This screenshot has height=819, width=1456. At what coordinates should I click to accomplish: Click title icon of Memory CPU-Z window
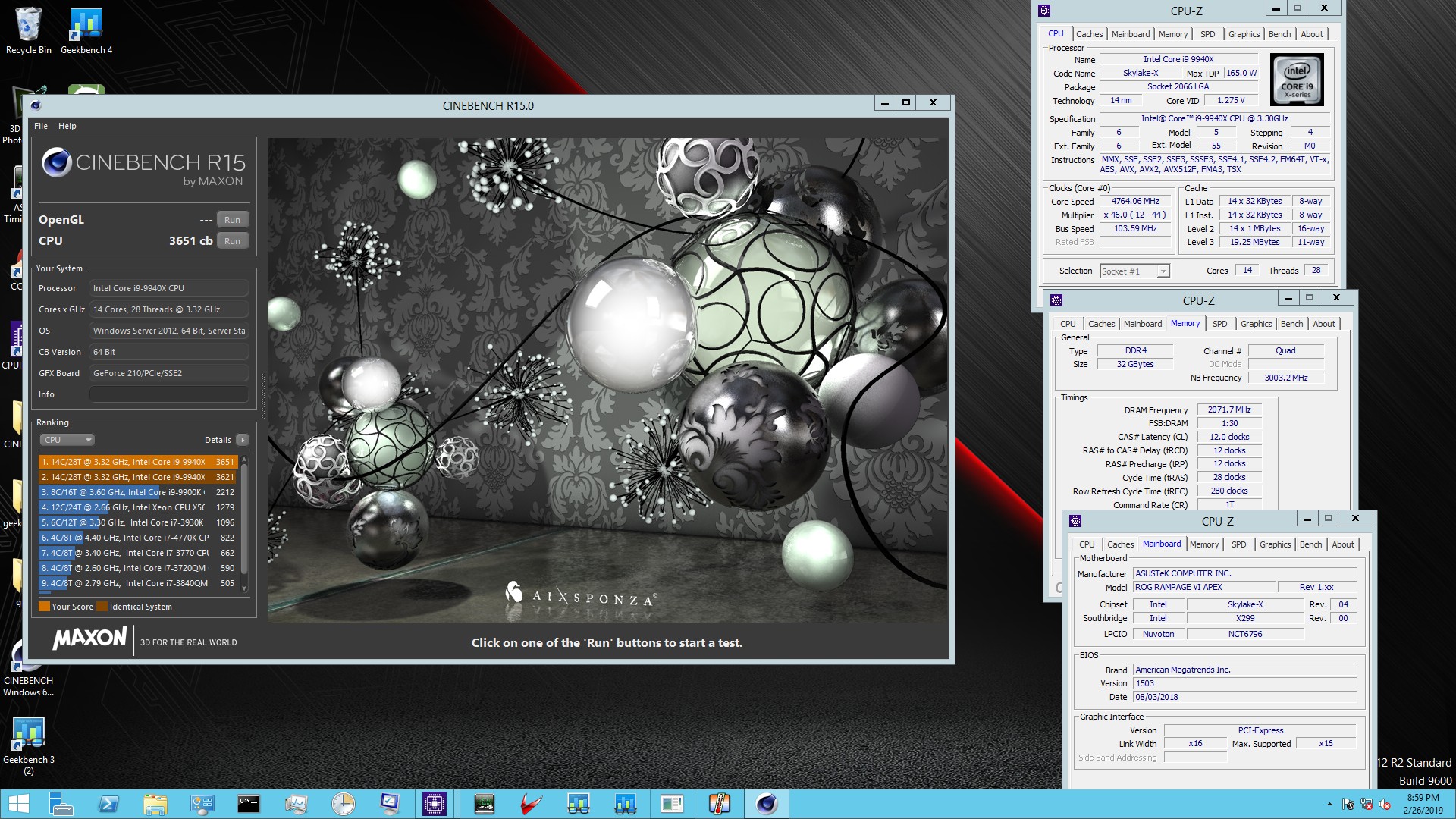tap(1056, 300)
